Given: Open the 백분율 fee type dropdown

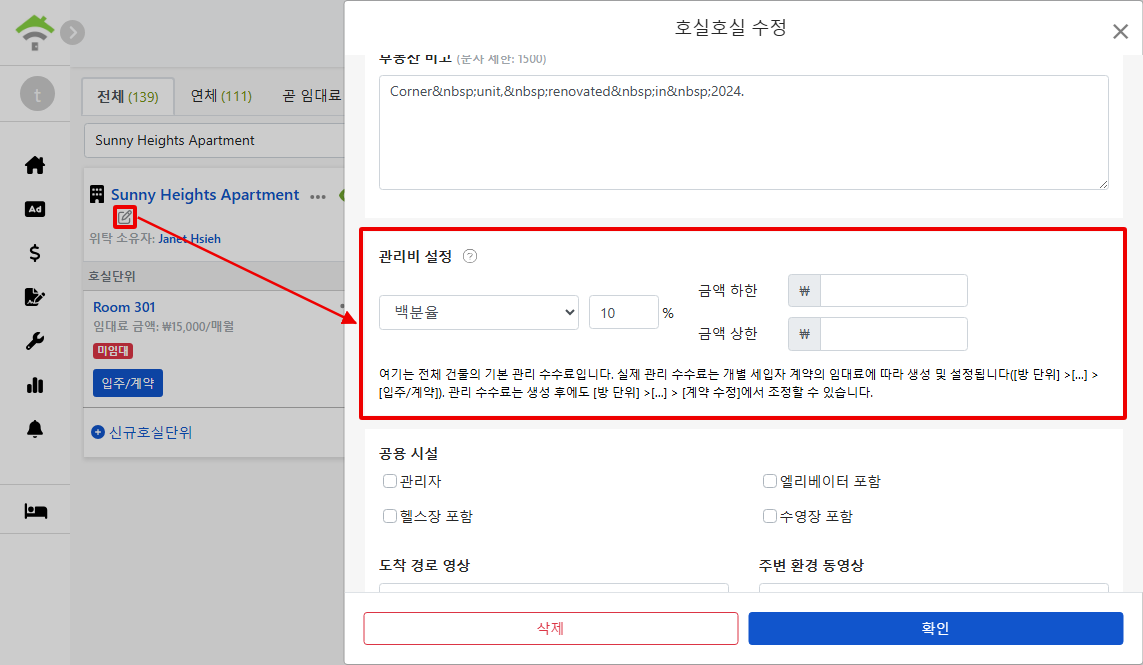Looking at the screenshot, I should click(479, 312).
